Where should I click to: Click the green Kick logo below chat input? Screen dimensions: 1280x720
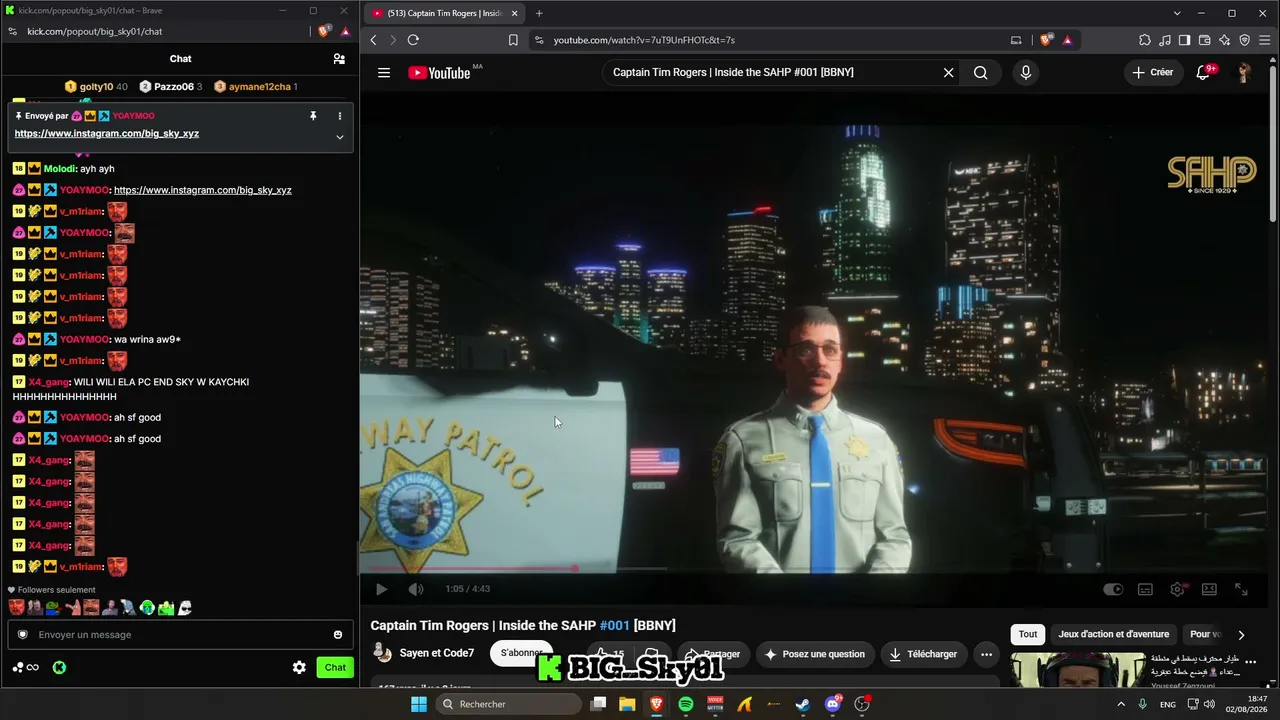click(x=59, y=668)
